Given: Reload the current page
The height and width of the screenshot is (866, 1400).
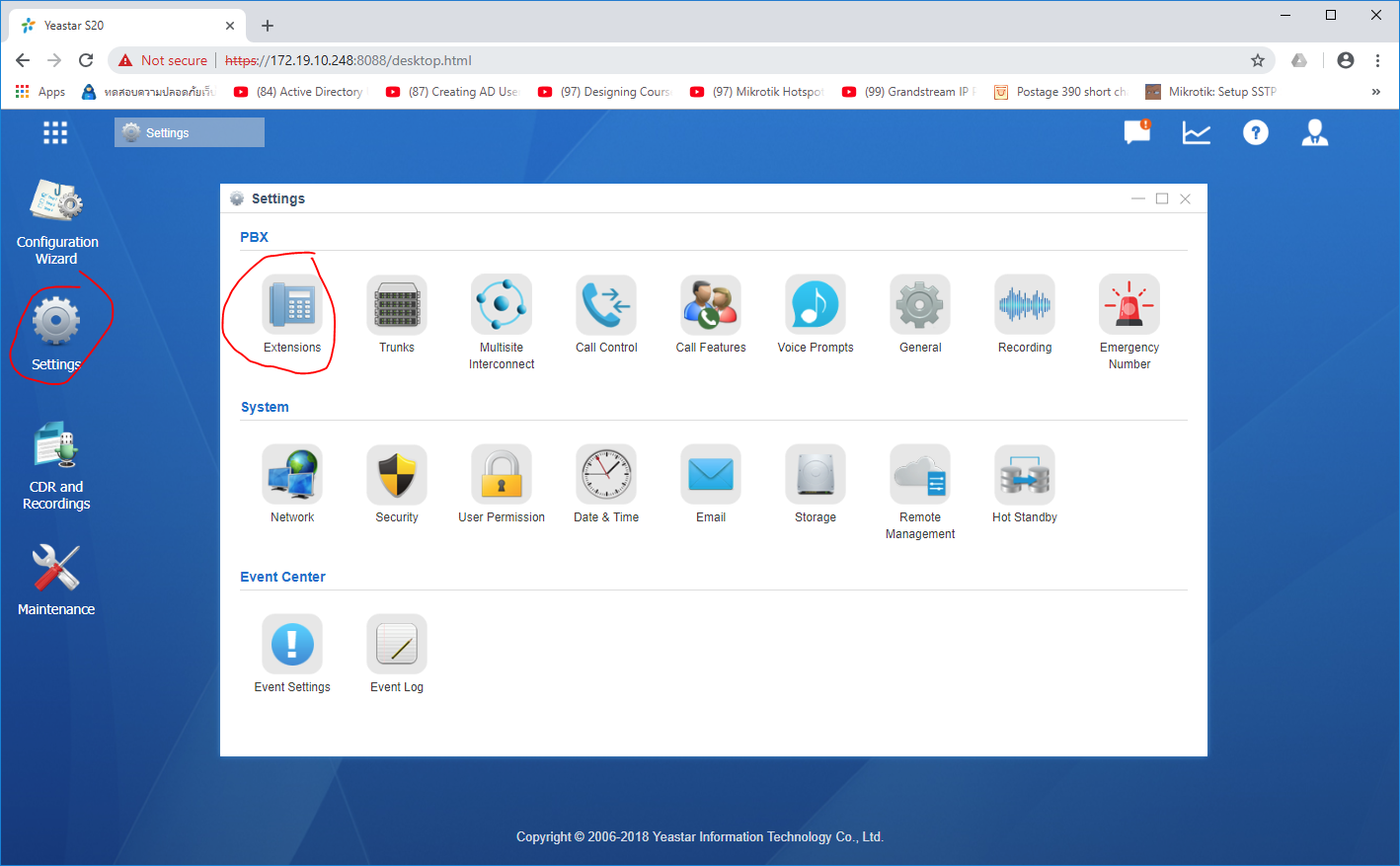Looking at the screenshot, I should [x=86, y=60].
